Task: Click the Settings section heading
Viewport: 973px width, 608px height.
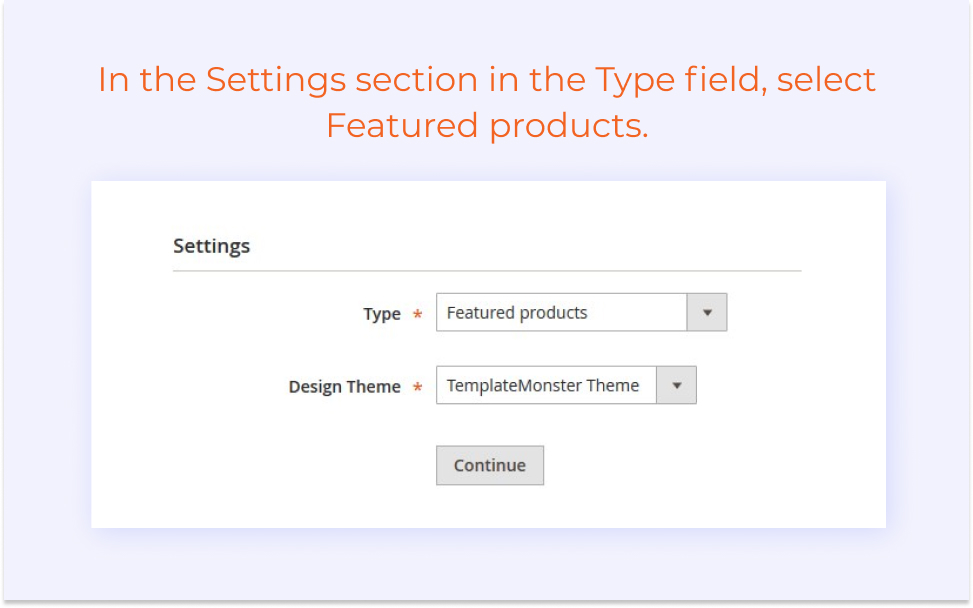Action: pos(212,246)
